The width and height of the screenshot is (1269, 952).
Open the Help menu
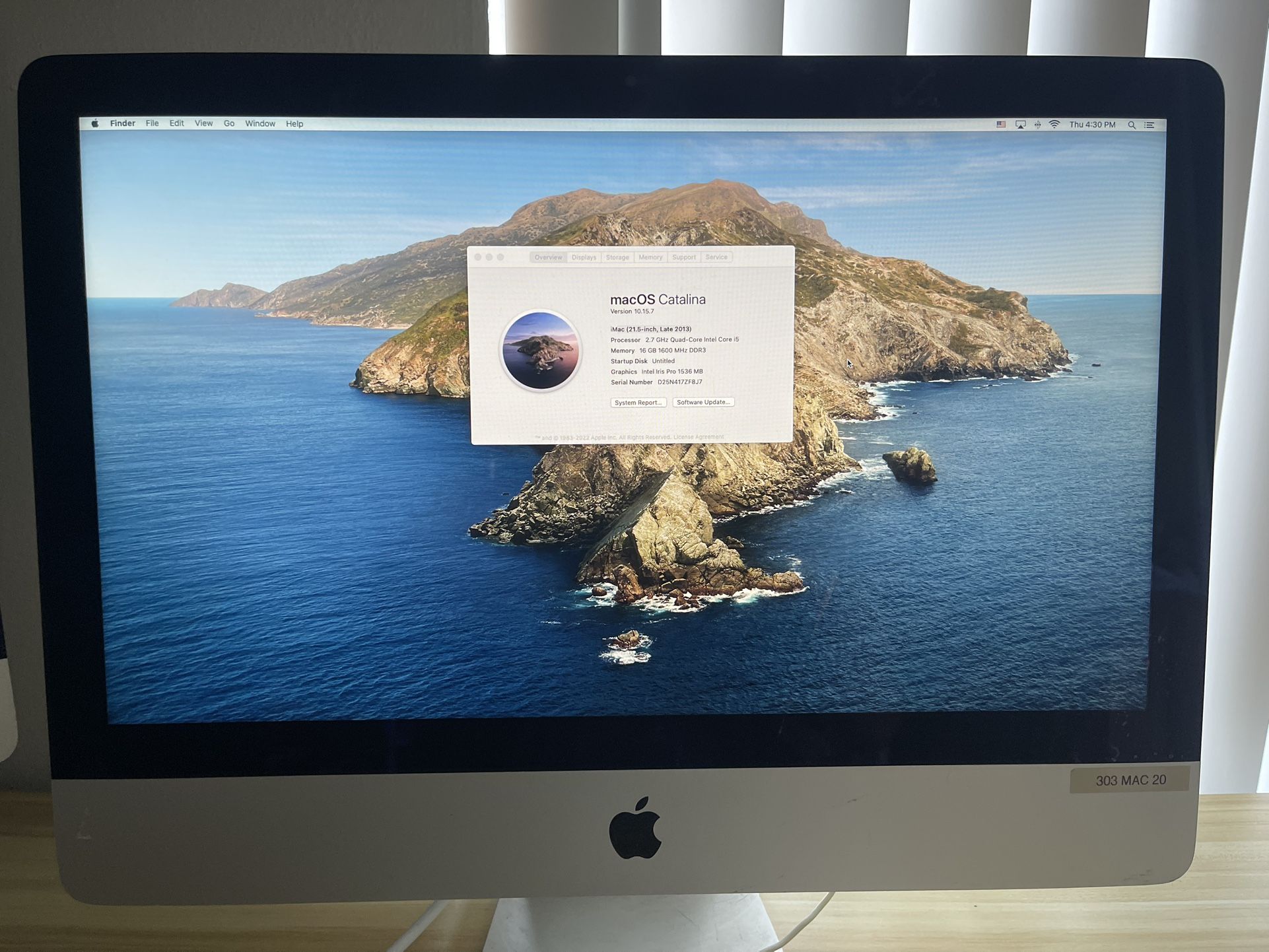point(294,123)
